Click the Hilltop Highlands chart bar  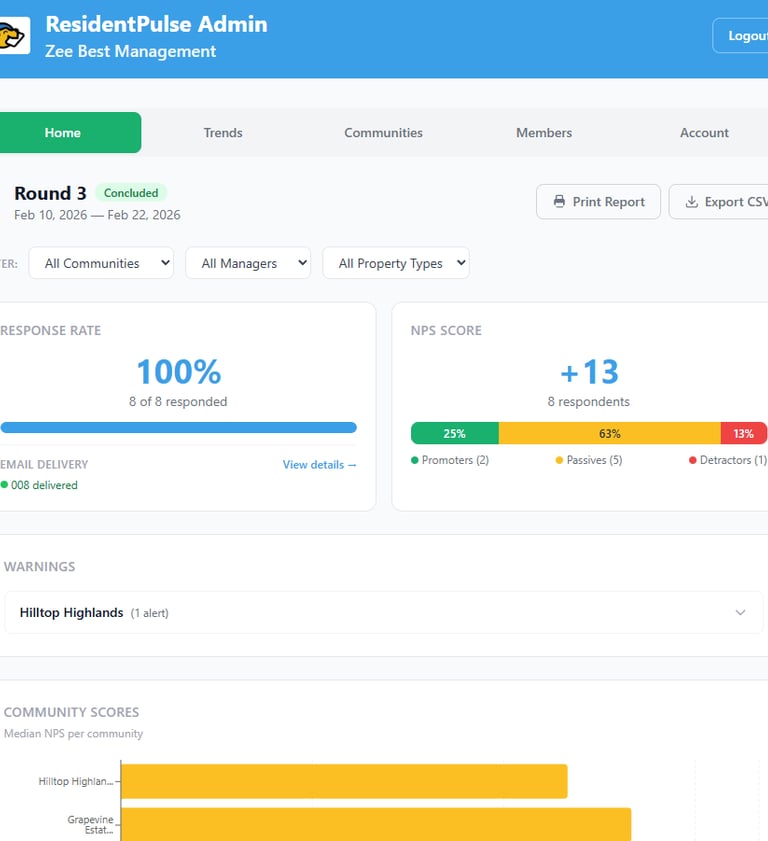[x=344, y=781]
